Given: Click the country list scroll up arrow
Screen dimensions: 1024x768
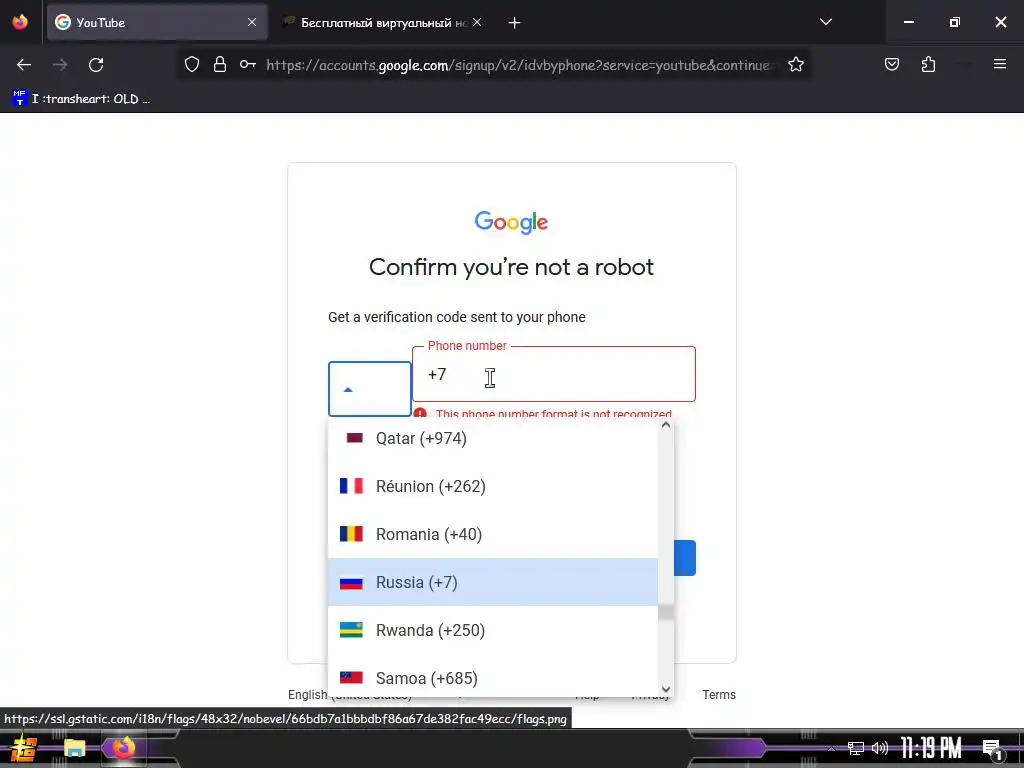Looking at the screenshot, I should click(x=665, y=425).
